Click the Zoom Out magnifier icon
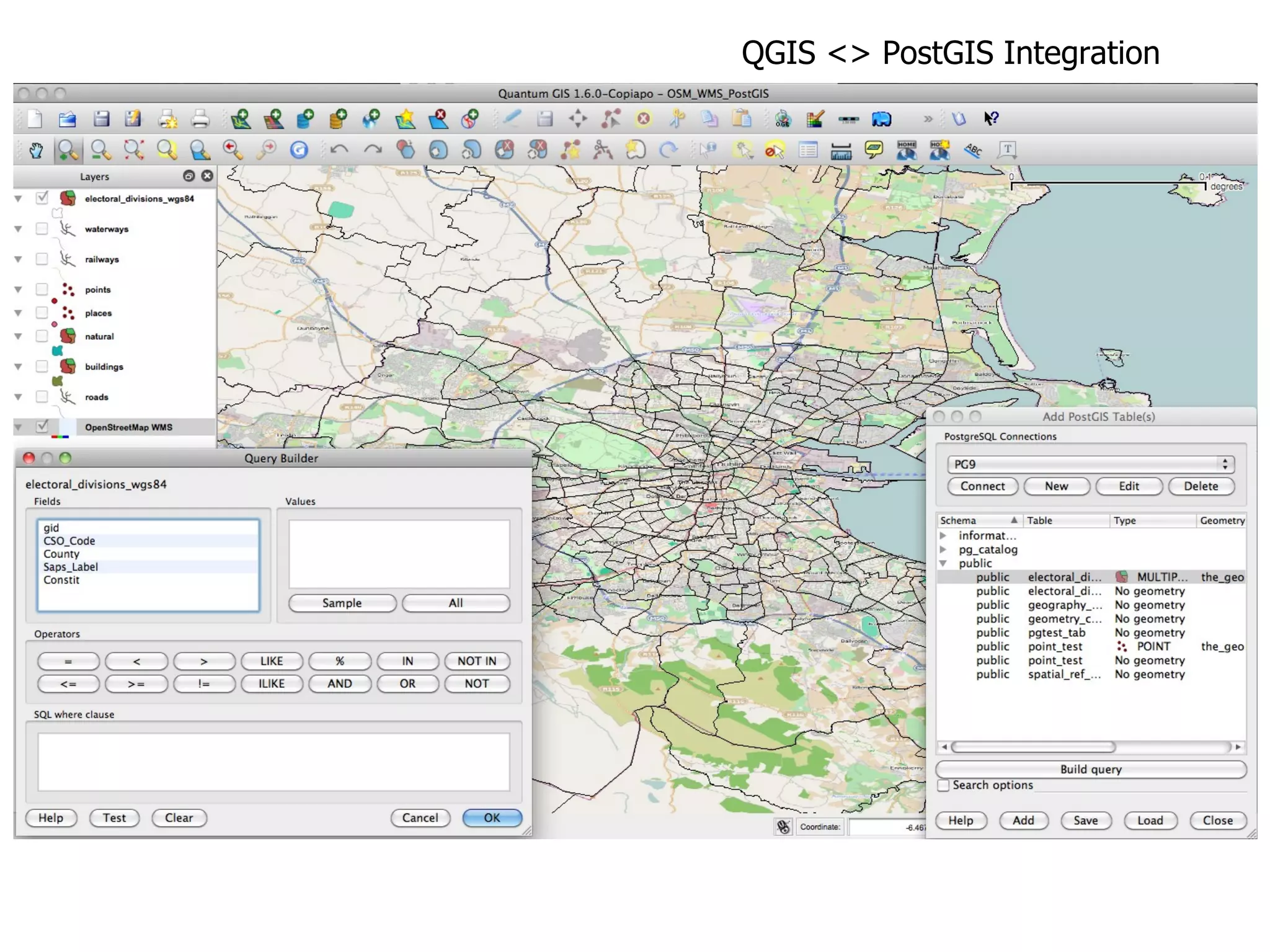 coord(100,149)
